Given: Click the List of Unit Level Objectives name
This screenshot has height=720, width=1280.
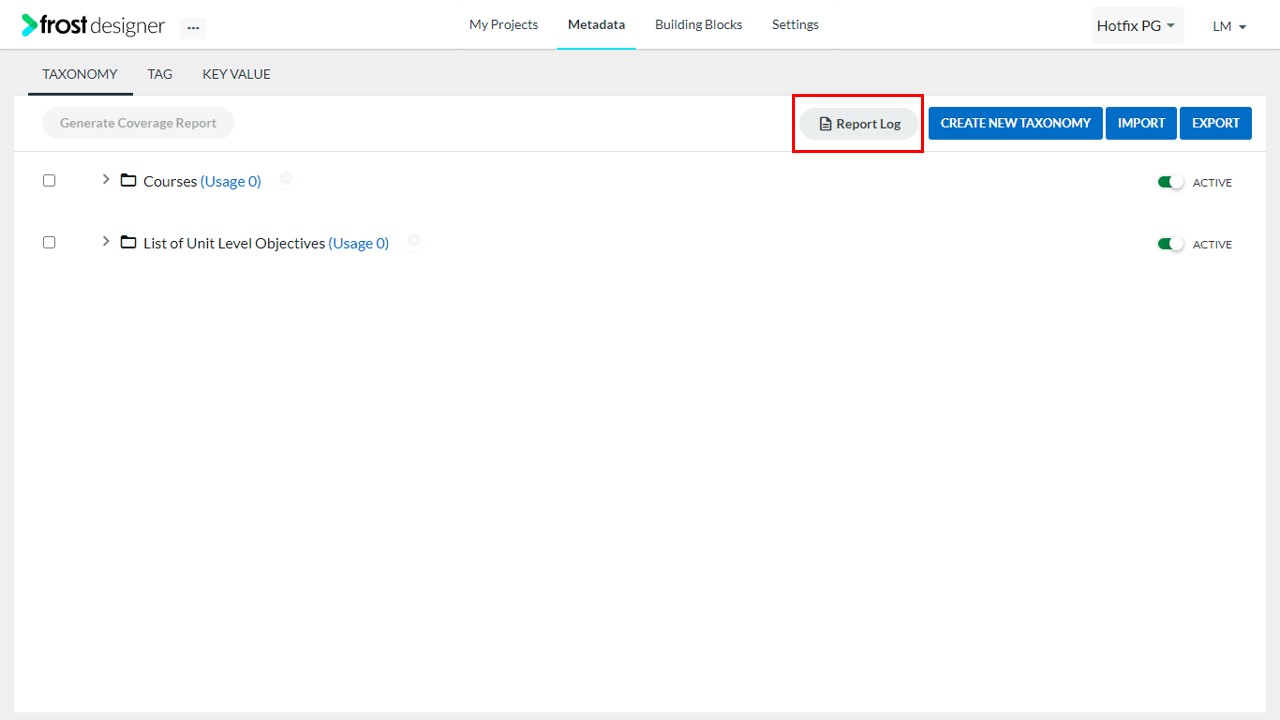Looking at the screenshot, I should coord(234,243).
